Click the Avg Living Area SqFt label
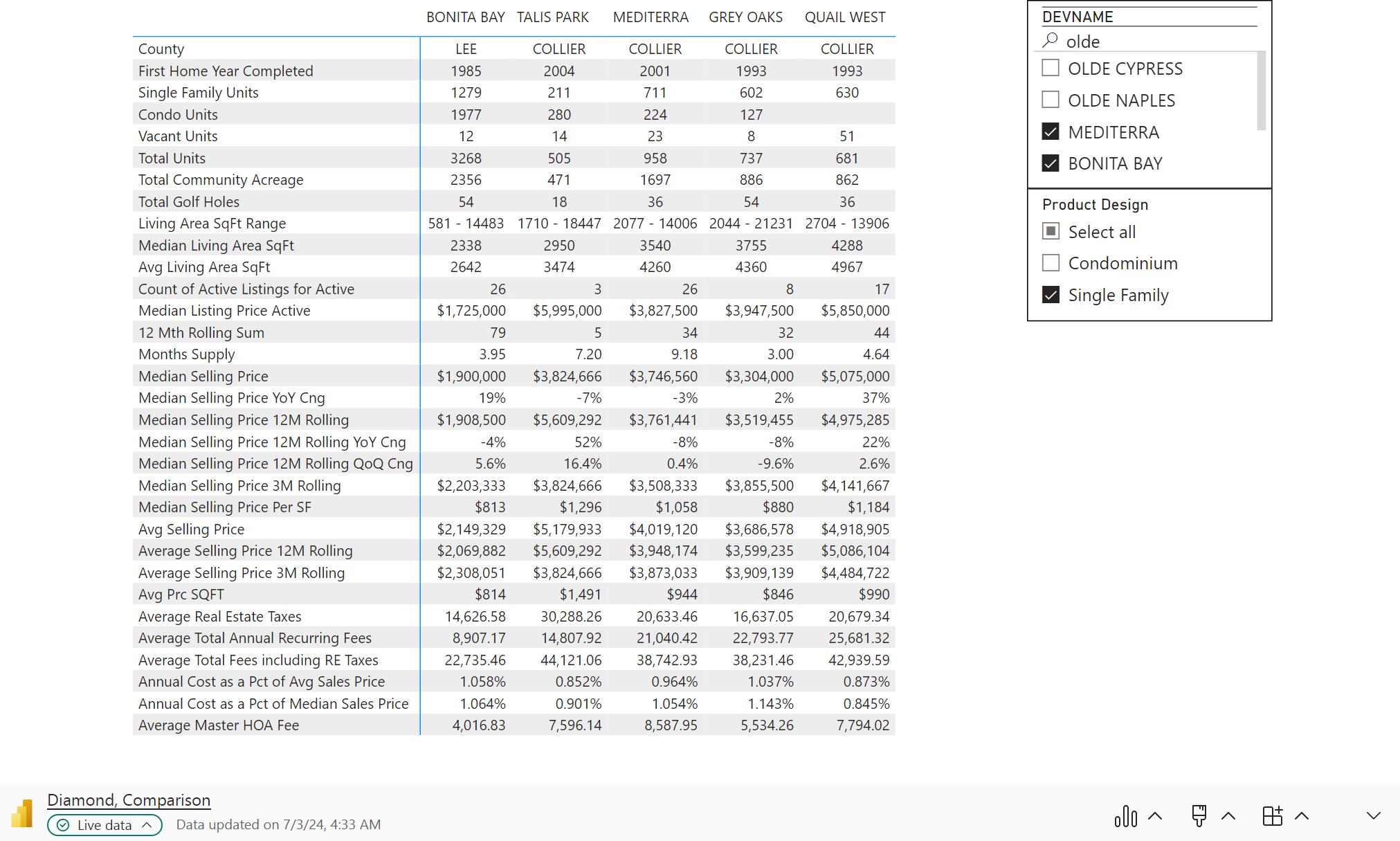This screenshot has height=841, width=1400. click(x=204, y=267)
